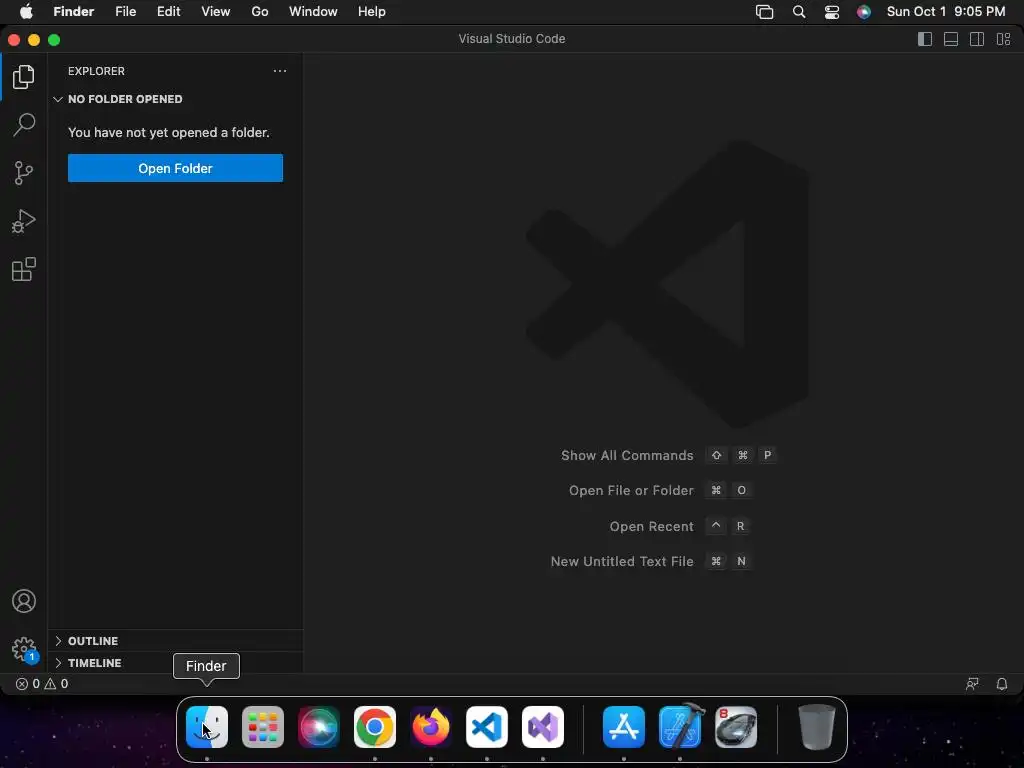The height and width of the screenshot is (768, 1024).
Task: Open the View menu
Action: (216, 12)
